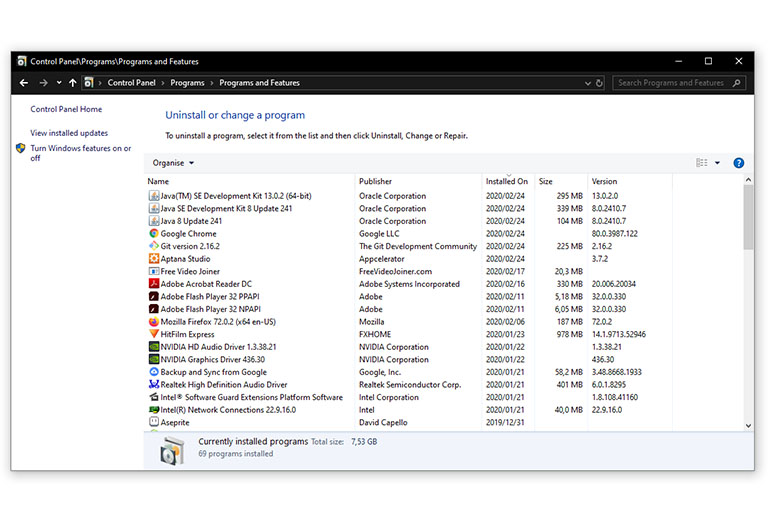Click the version 3.48.8668.1933 cell
The height and width of the screenshot is (512, 768).
[x=617, y=372]
